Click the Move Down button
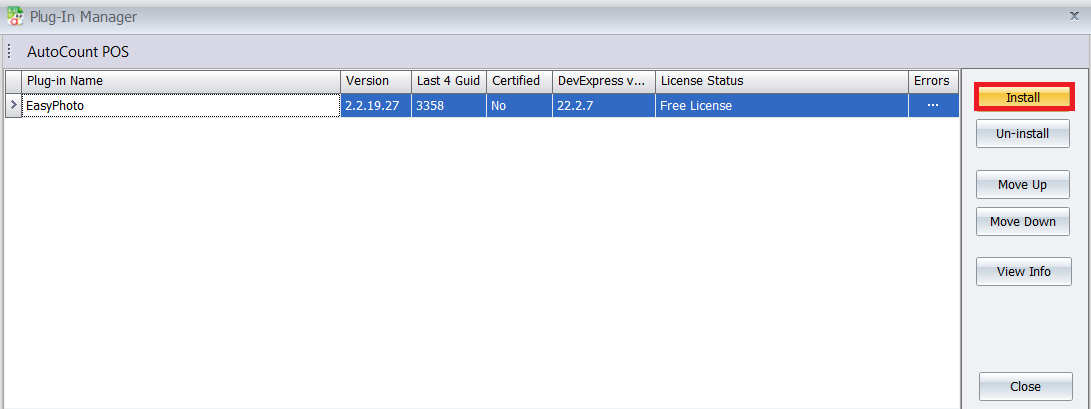1091x409 pixels. (x=1023, y=221)
